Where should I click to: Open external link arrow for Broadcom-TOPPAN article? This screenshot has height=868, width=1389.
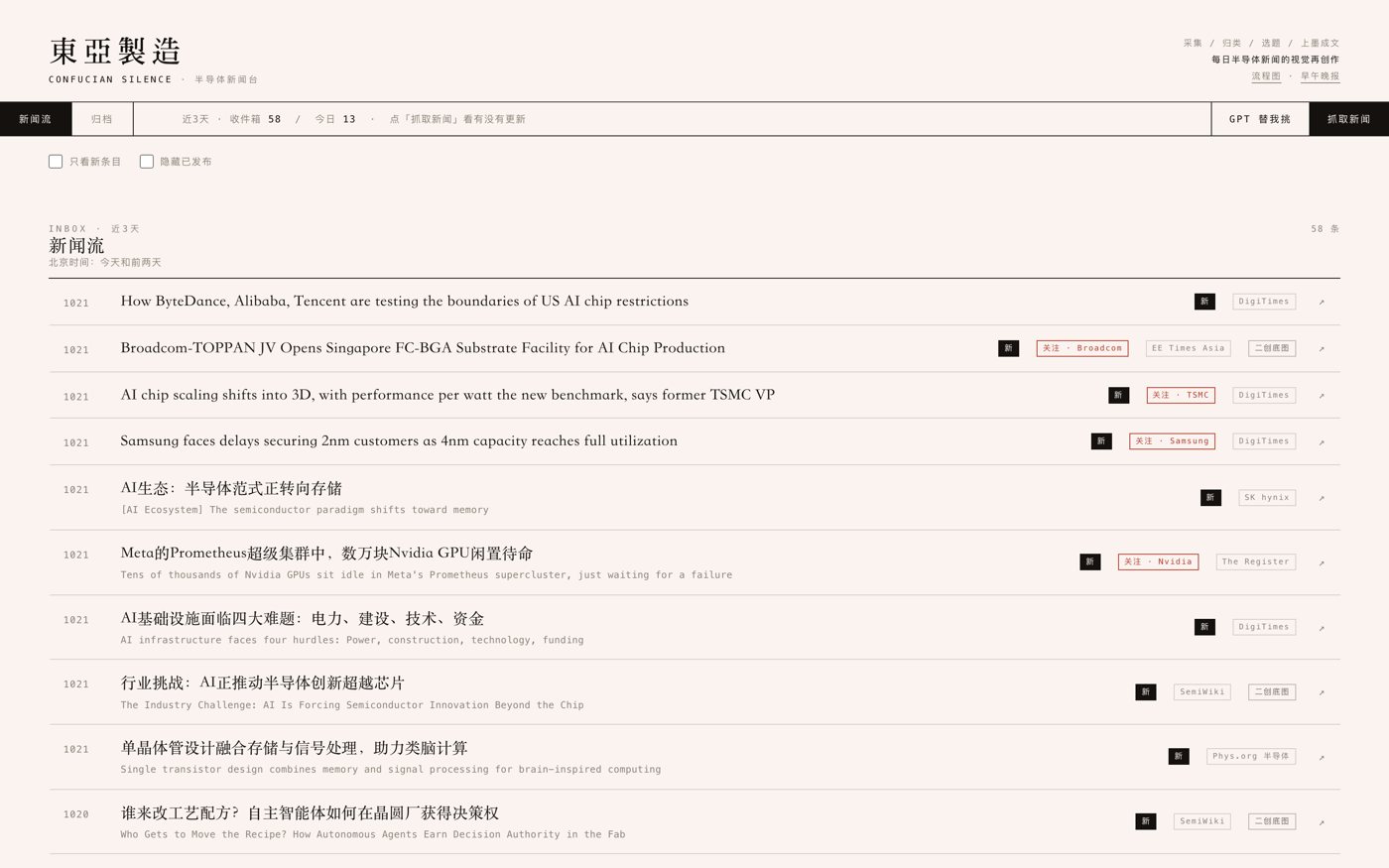click(1322, 348)
